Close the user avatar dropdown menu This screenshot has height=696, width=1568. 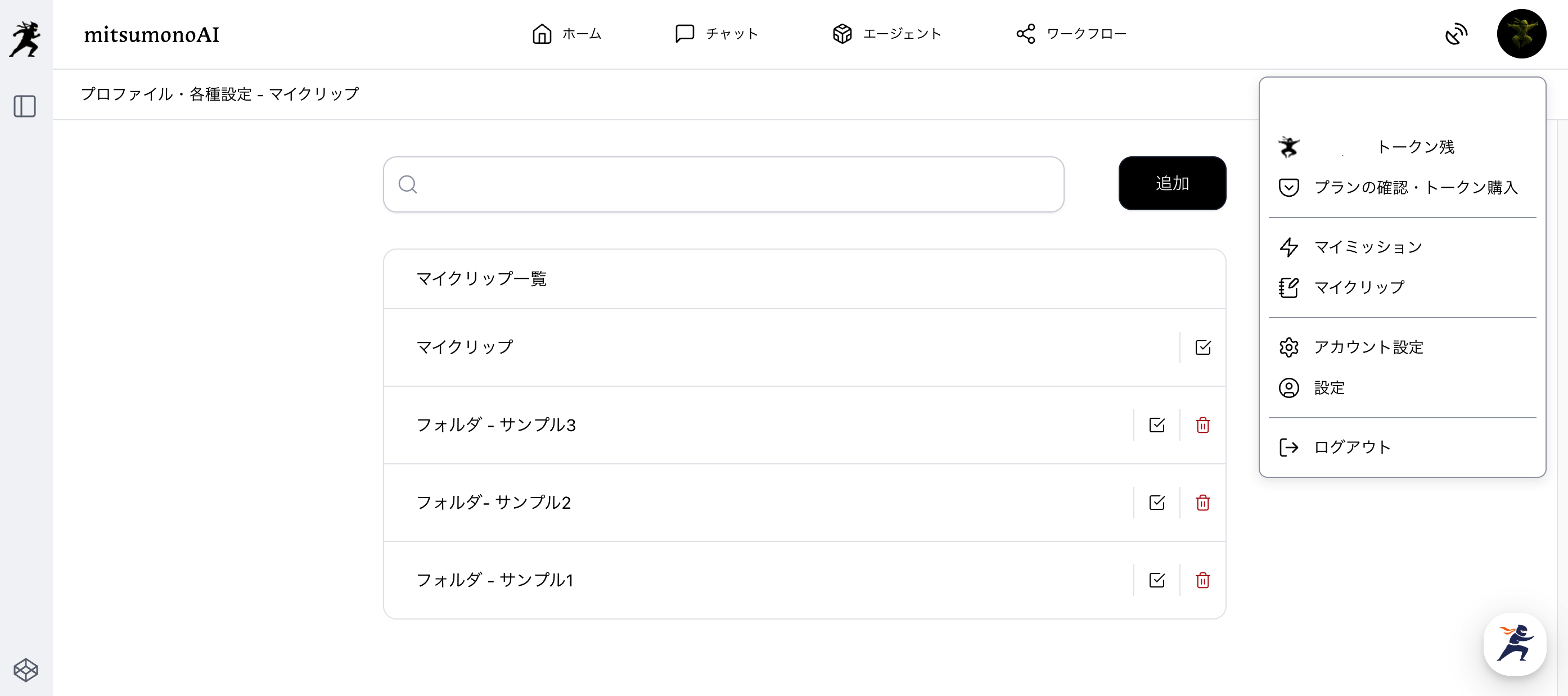click(1521, 34)
